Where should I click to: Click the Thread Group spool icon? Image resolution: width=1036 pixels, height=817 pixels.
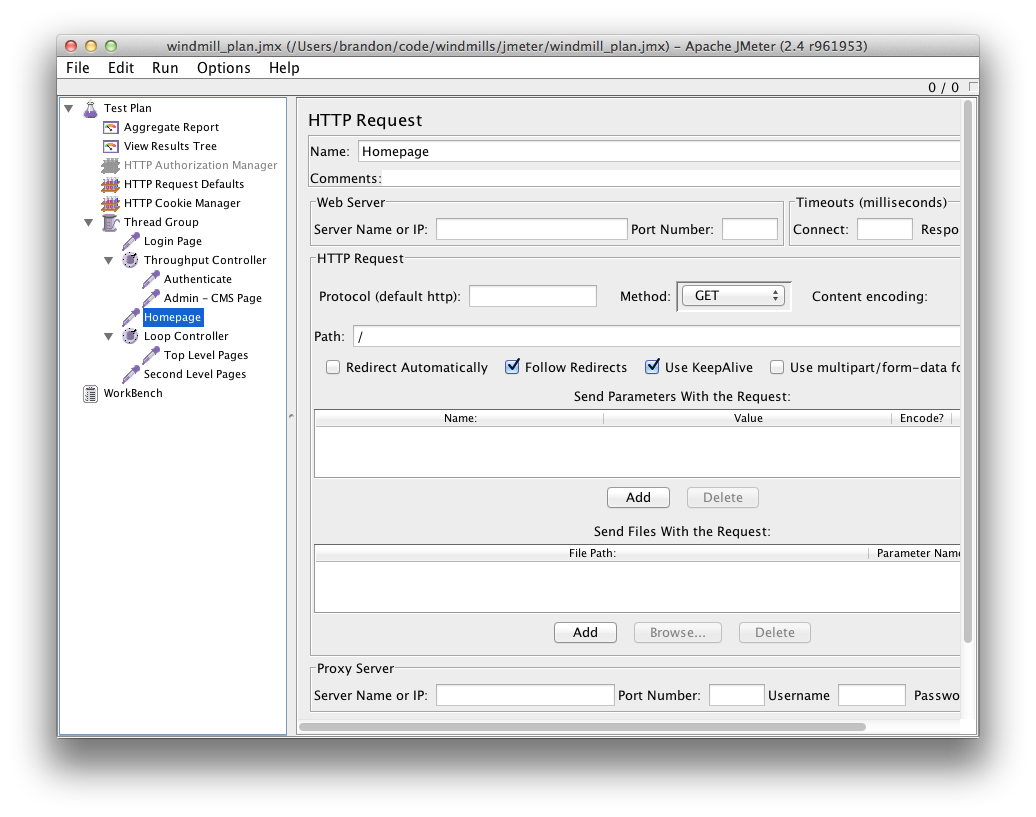click(111, 222)
